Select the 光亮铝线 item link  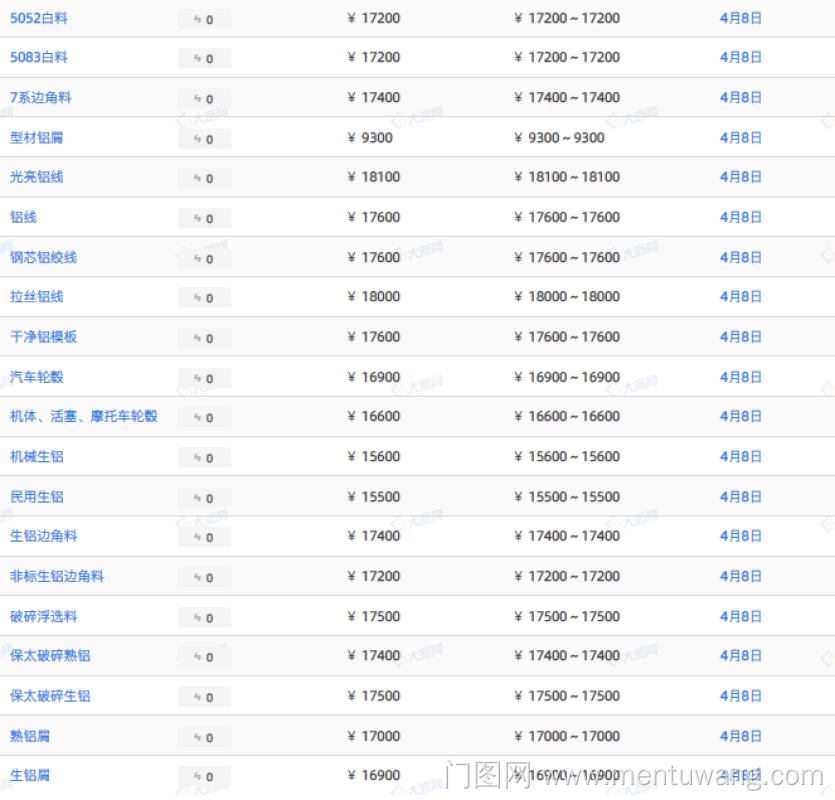click(37, 177)
